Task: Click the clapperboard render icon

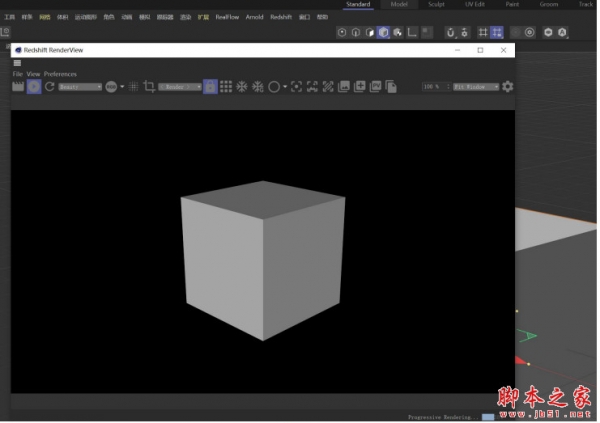Action: [x=18, y=87]
